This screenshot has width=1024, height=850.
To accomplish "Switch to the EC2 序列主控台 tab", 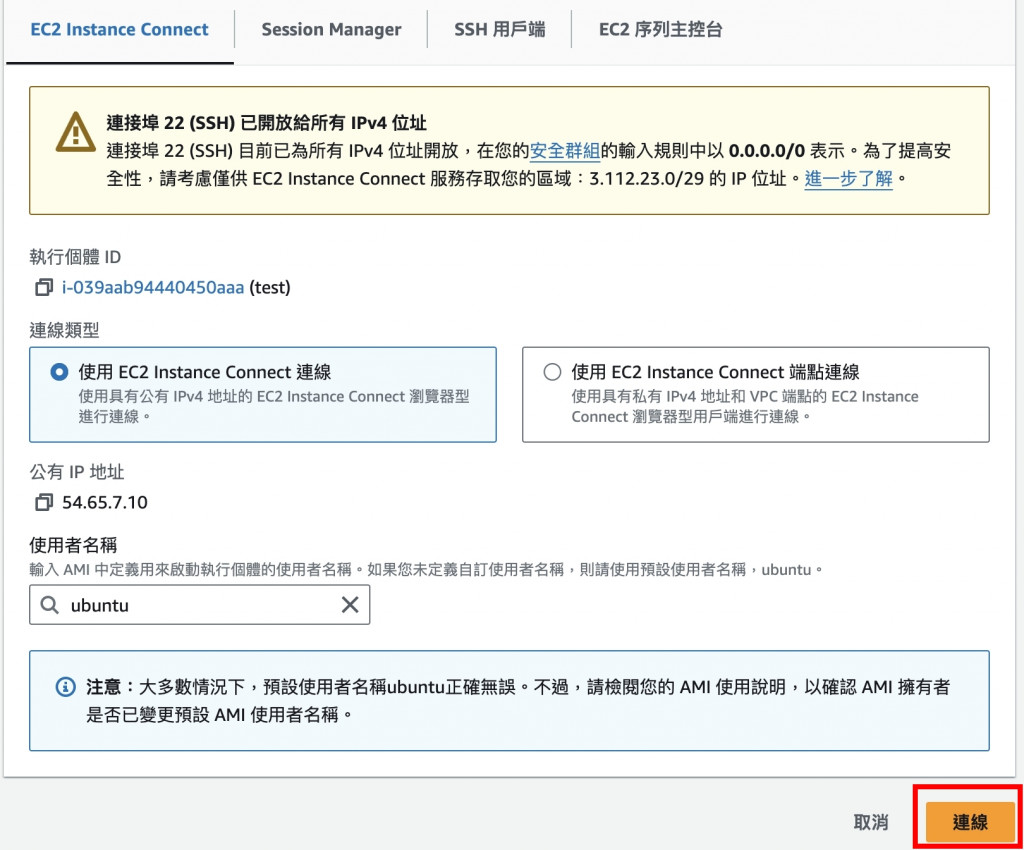I will (660, 30).
